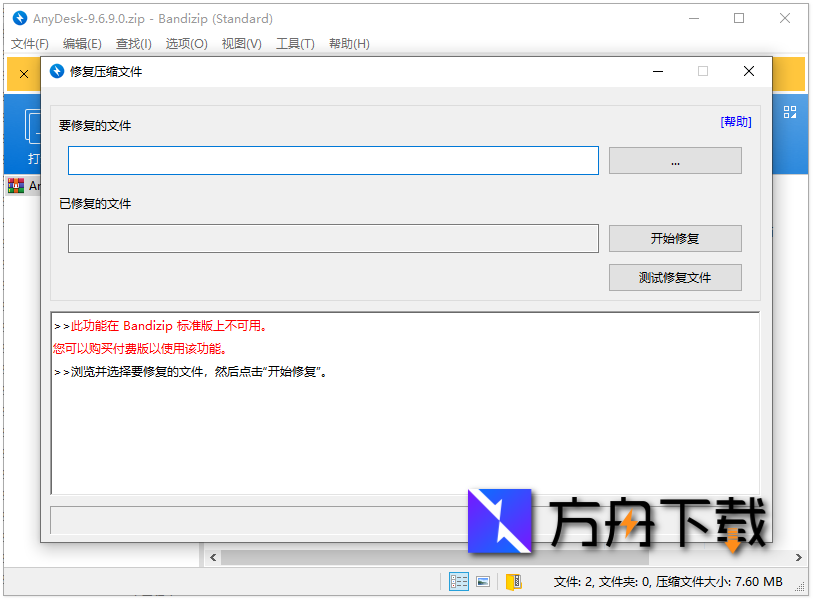Viewport: 813px width, 600px height.
Task: Open the 文件(F) menu
Action: (28, 44)
